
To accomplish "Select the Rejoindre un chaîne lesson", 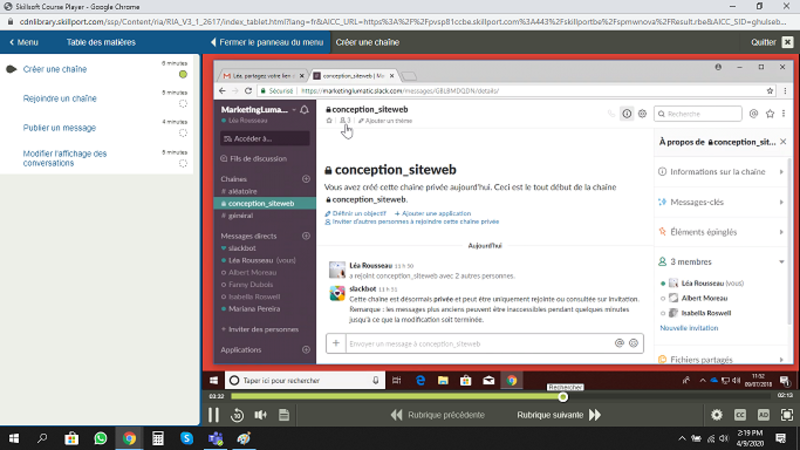I will [60, 98].
